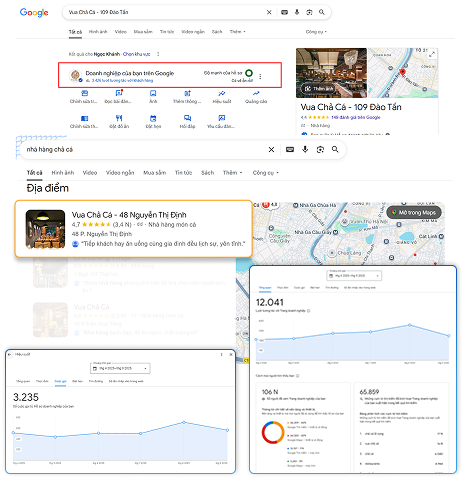Open the 'Hỏi đáp' Q&A shortcut
Screen dimensions: 464x479
tap(187, 122)
